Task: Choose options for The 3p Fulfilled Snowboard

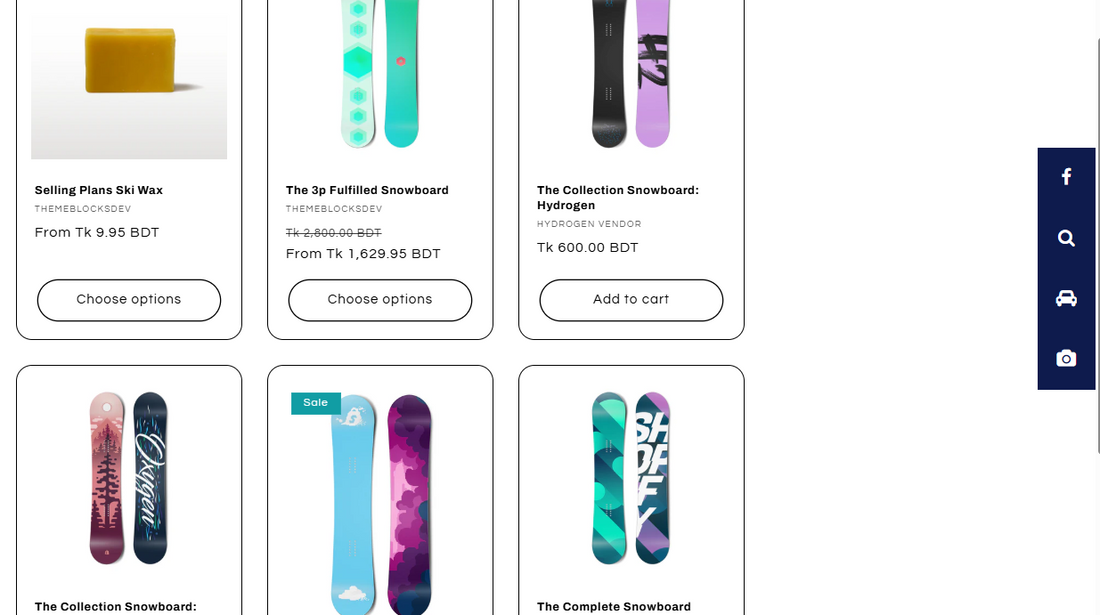Action: [x=380, y=300]
